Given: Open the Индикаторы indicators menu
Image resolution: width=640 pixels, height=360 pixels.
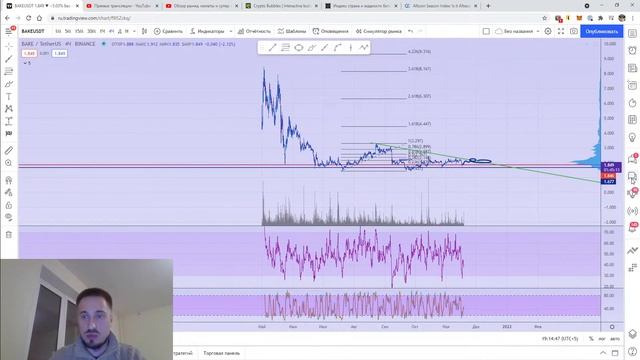Looking at the screenshot, I should pos(208,31).
